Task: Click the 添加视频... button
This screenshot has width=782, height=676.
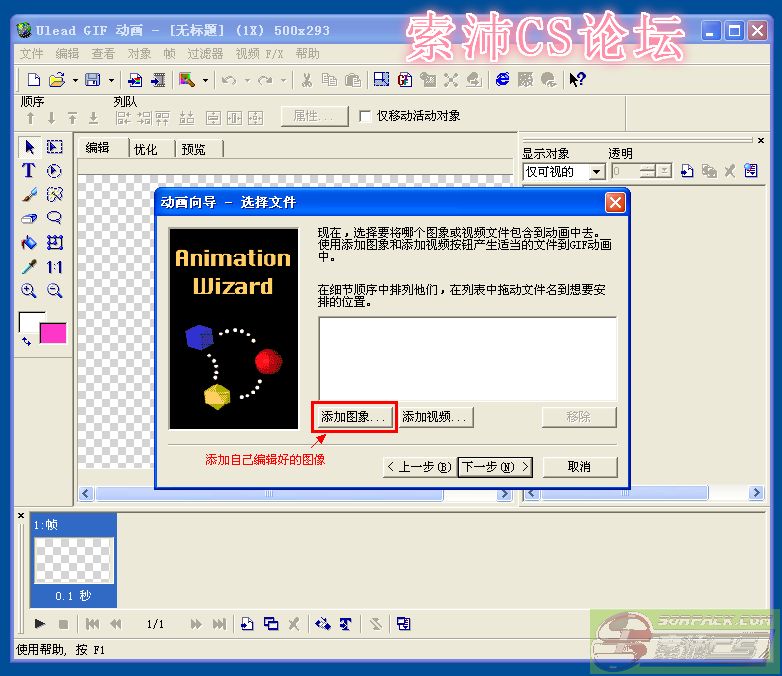Action: tap(434, 417)
